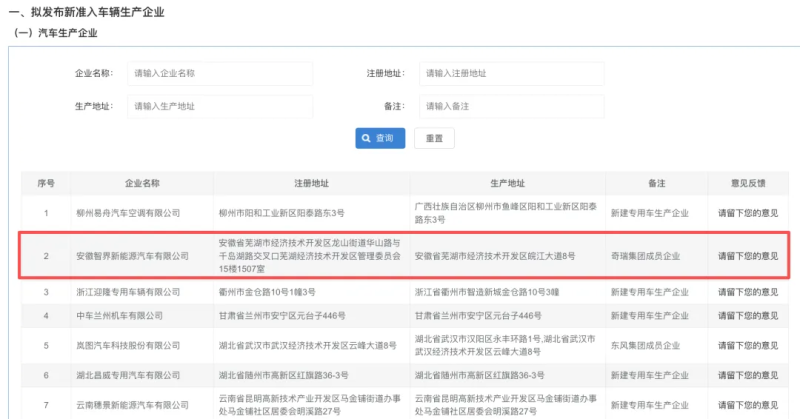Select company name 中车兰州机车有限公司
This screenshot has width=800, height=419.
pyautogui.click(x=119, y=316)
